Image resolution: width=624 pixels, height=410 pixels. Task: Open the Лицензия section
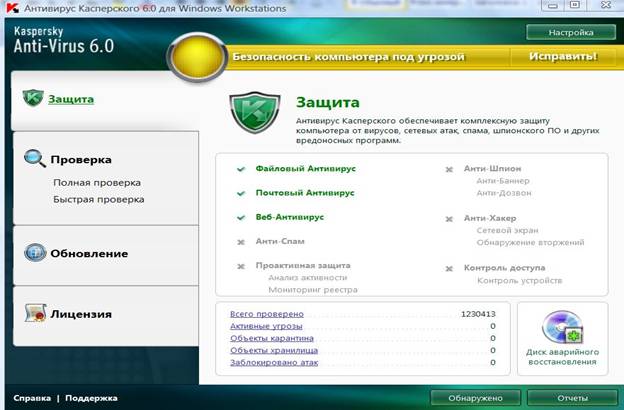(x=81, y=314)
